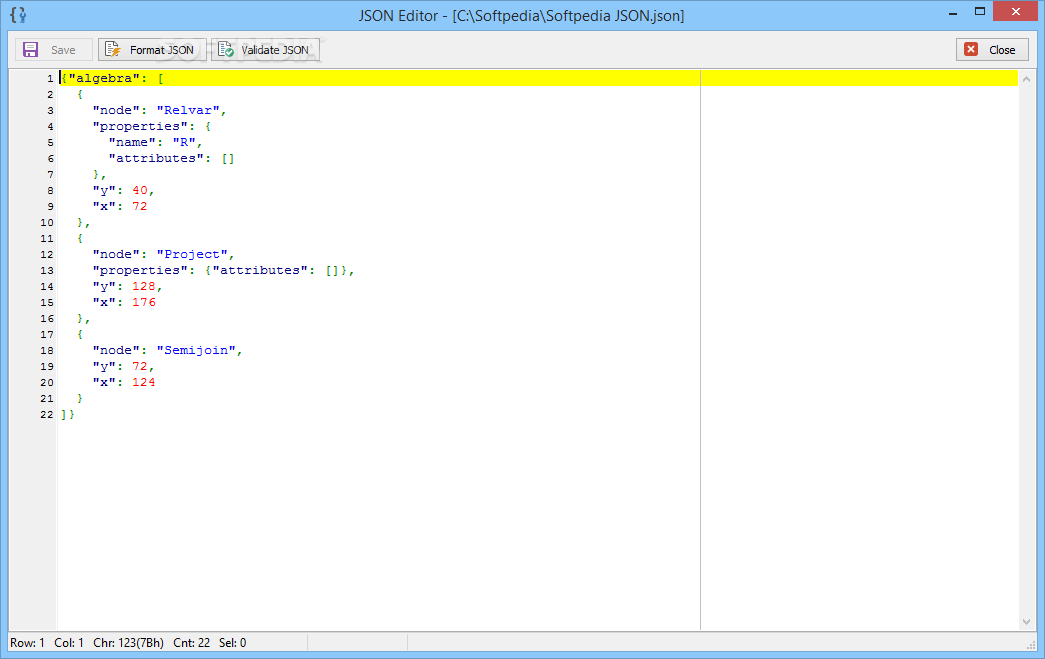1045x659 pixels.
Task: Click "Row: 1" in status bar
Action: (x=27, y=643)
